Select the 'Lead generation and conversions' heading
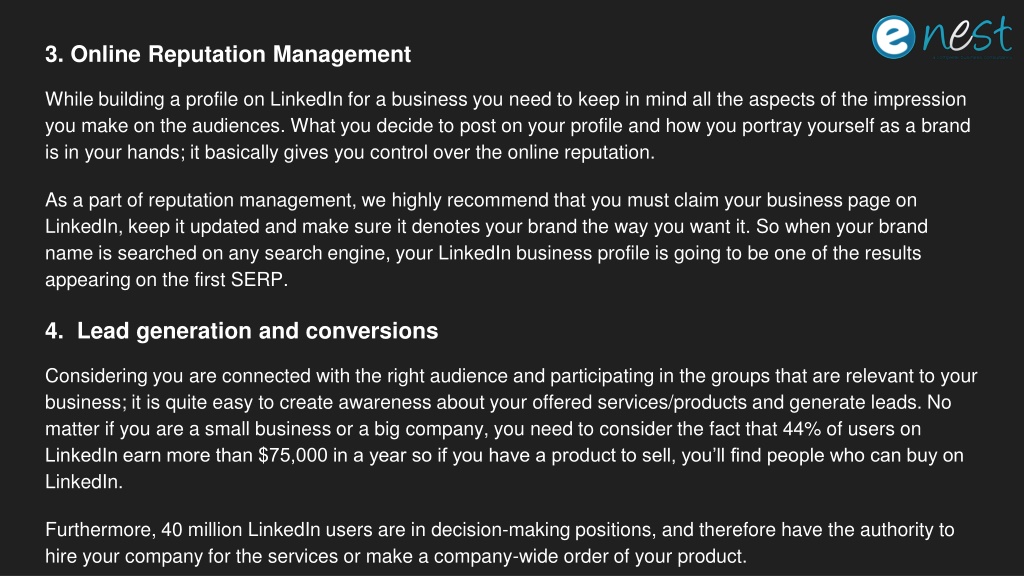This screenshot has width=1024, height=576. (x=257, y=331)
